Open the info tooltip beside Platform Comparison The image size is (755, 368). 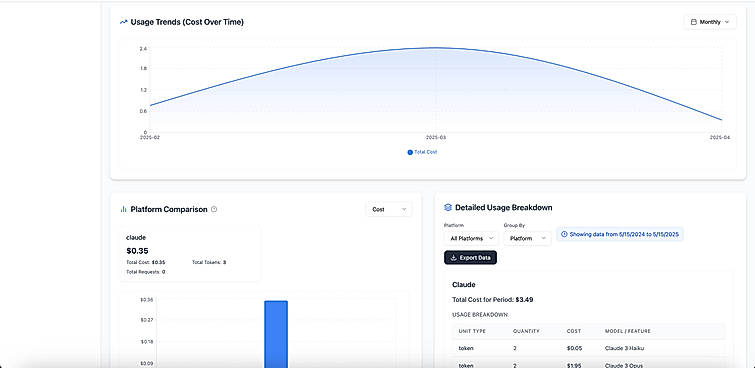214,210
